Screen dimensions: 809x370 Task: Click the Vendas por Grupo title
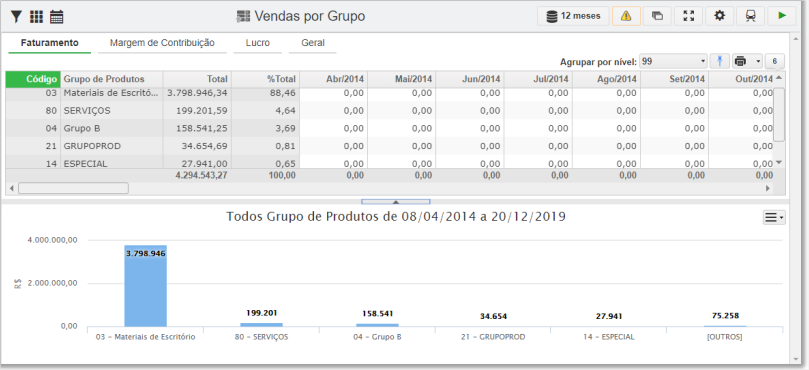point(310,17)
